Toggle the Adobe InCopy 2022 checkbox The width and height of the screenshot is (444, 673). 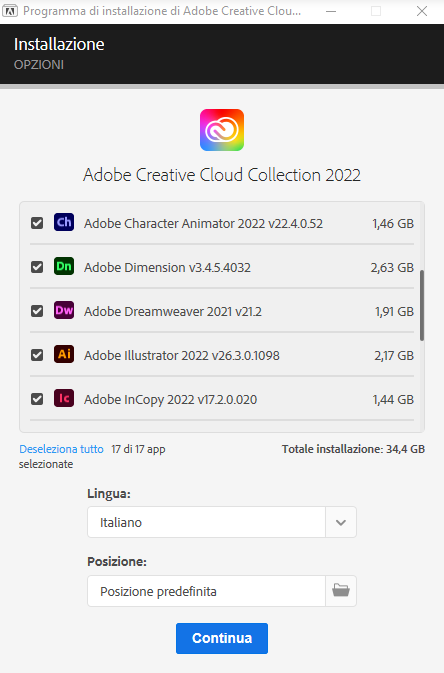pos(37,399)
